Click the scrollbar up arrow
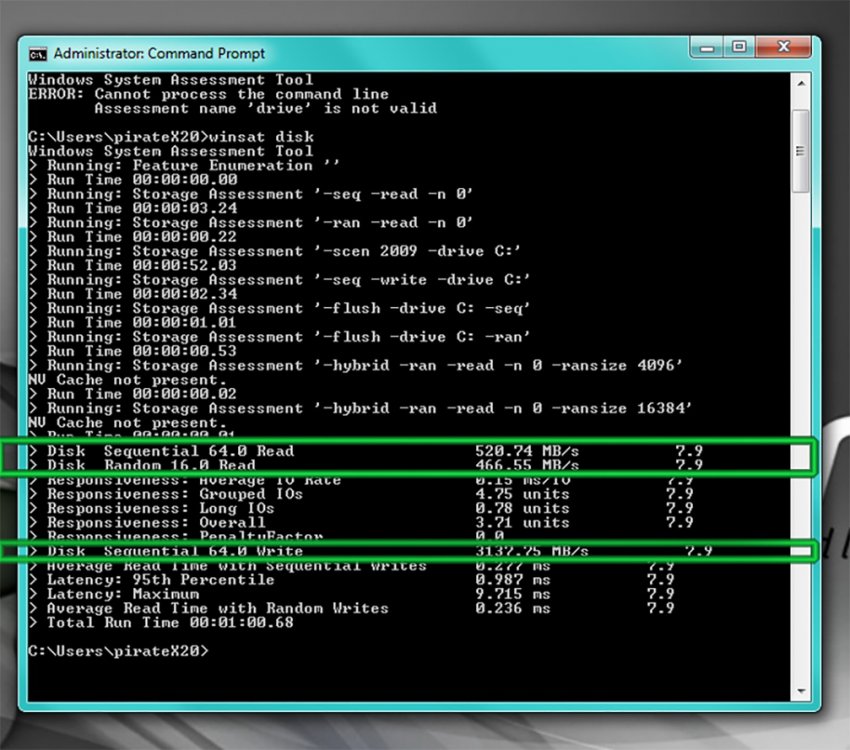 (x=801, y=83)
